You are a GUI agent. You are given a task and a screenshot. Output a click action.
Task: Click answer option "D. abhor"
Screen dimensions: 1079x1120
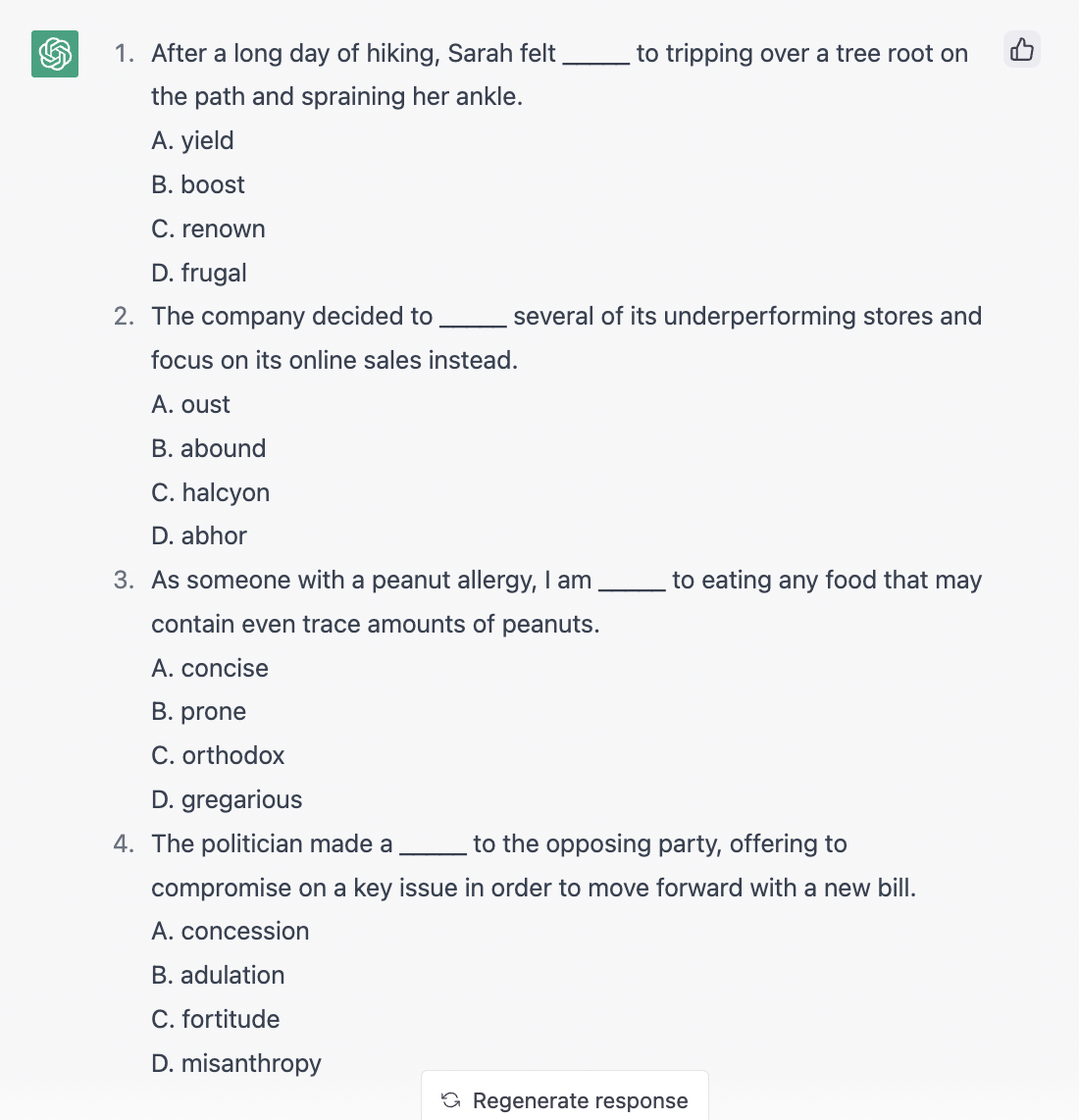199,535
